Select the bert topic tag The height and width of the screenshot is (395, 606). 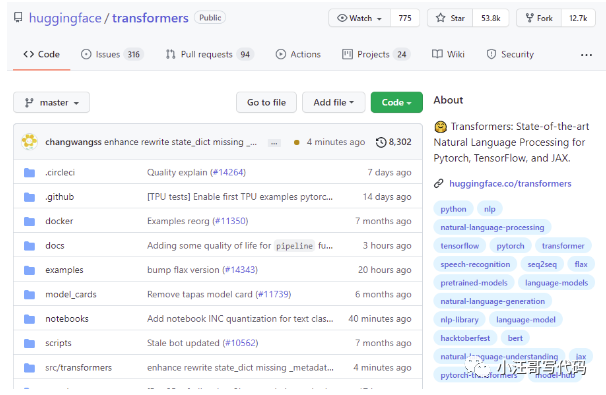click(x=515, y=338)
